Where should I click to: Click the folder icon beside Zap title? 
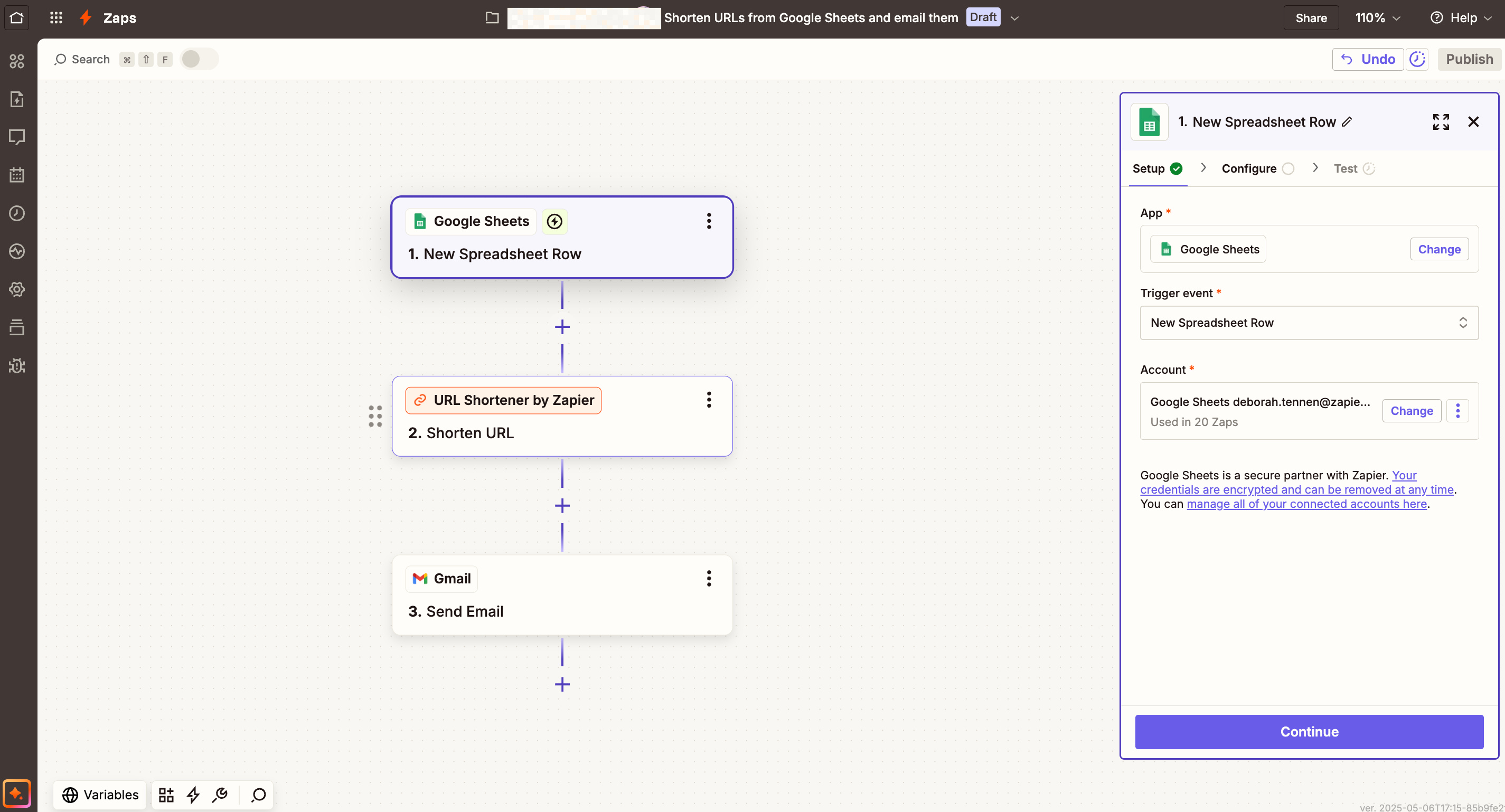[x=493, y=17]
